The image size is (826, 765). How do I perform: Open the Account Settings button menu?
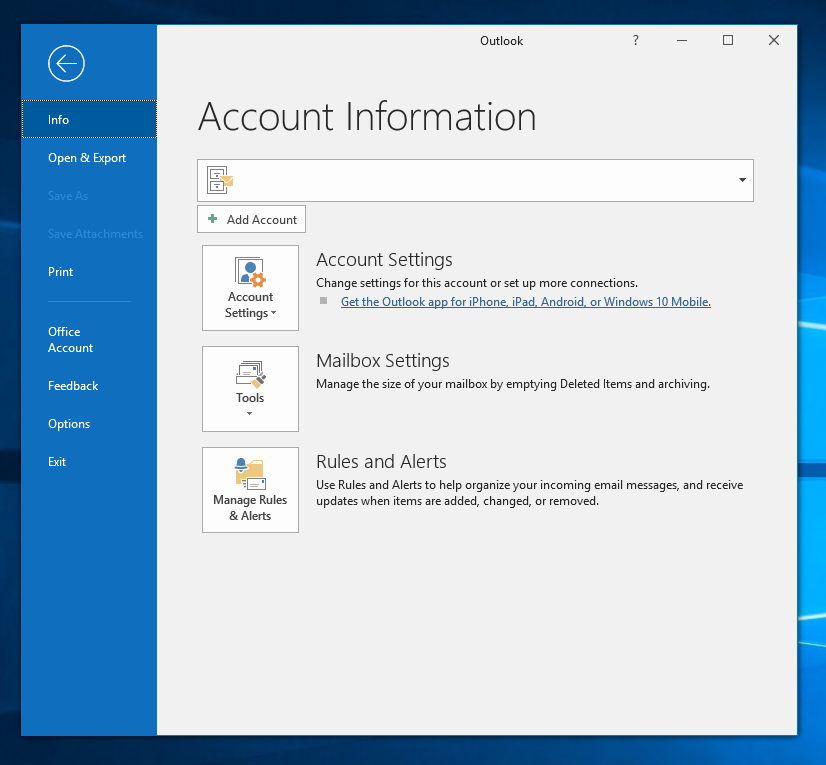(x=250, y=288)
